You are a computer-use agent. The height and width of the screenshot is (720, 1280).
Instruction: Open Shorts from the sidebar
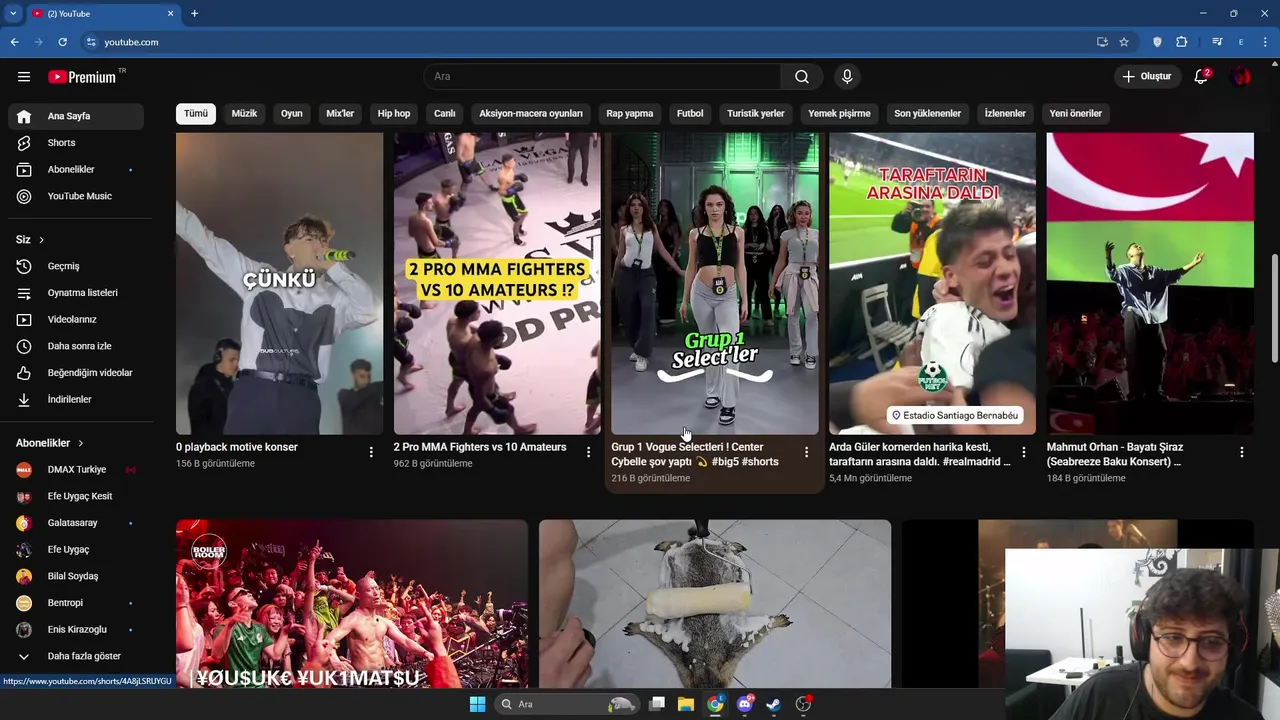[x=76, y=143]
